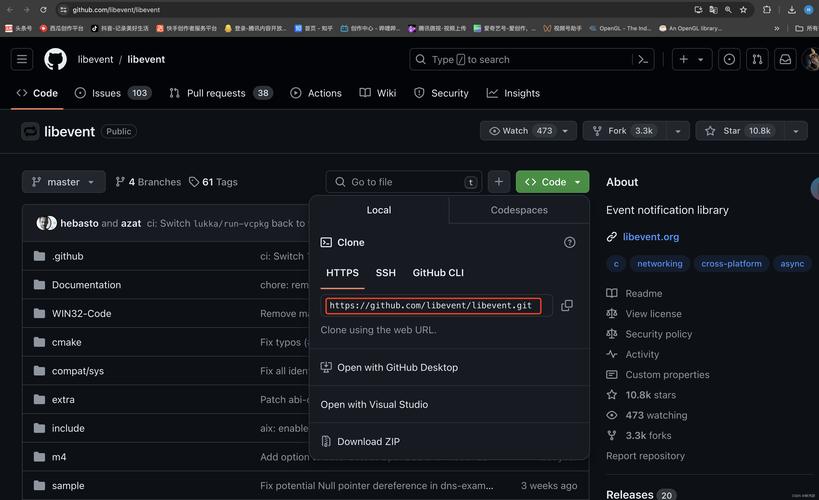Click the Go to file search field
The image size is (819, 500).
click(x=400, y=182)
